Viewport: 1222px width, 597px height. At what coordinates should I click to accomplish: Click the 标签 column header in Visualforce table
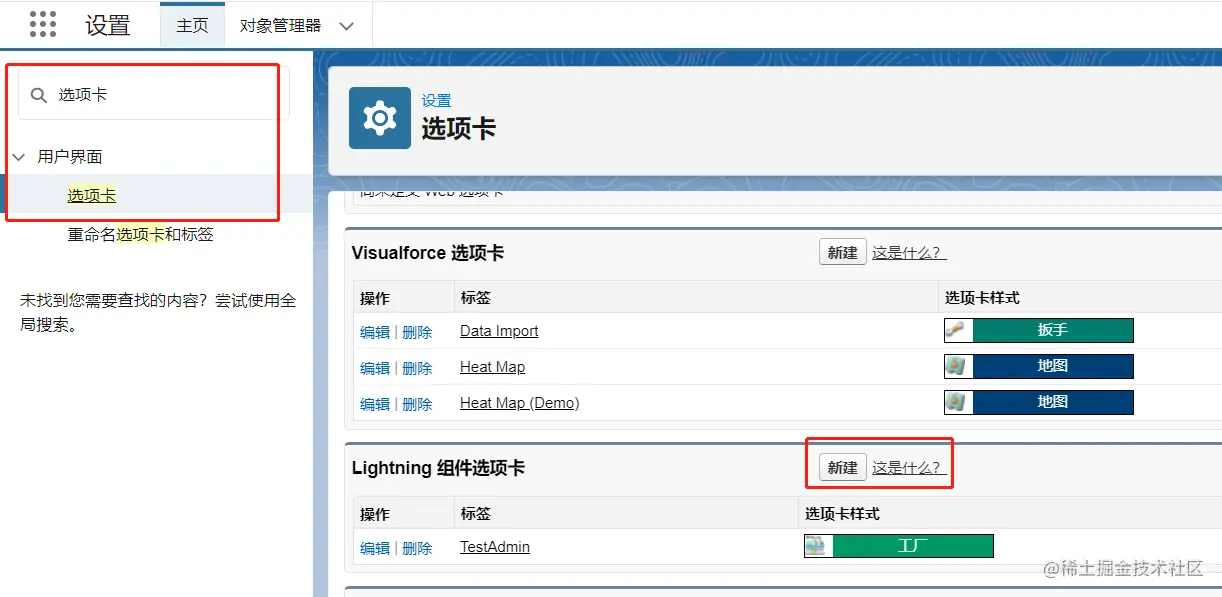475,298
